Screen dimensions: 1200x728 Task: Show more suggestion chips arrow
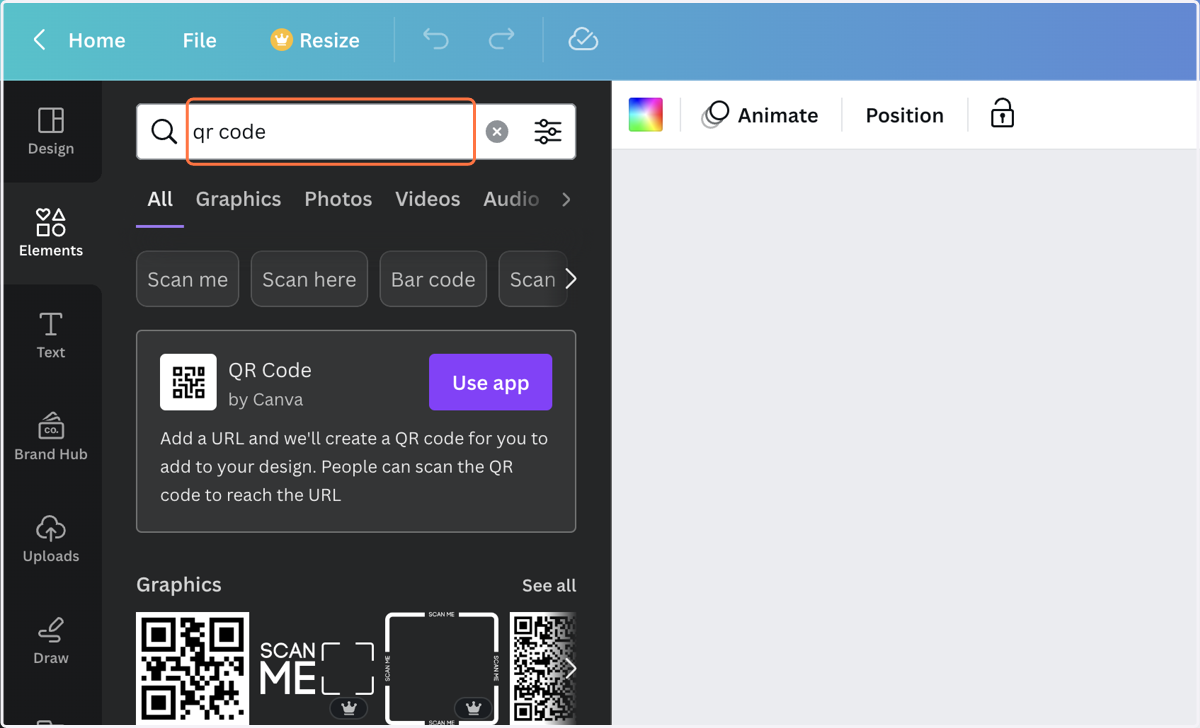[x=571, y=279]
